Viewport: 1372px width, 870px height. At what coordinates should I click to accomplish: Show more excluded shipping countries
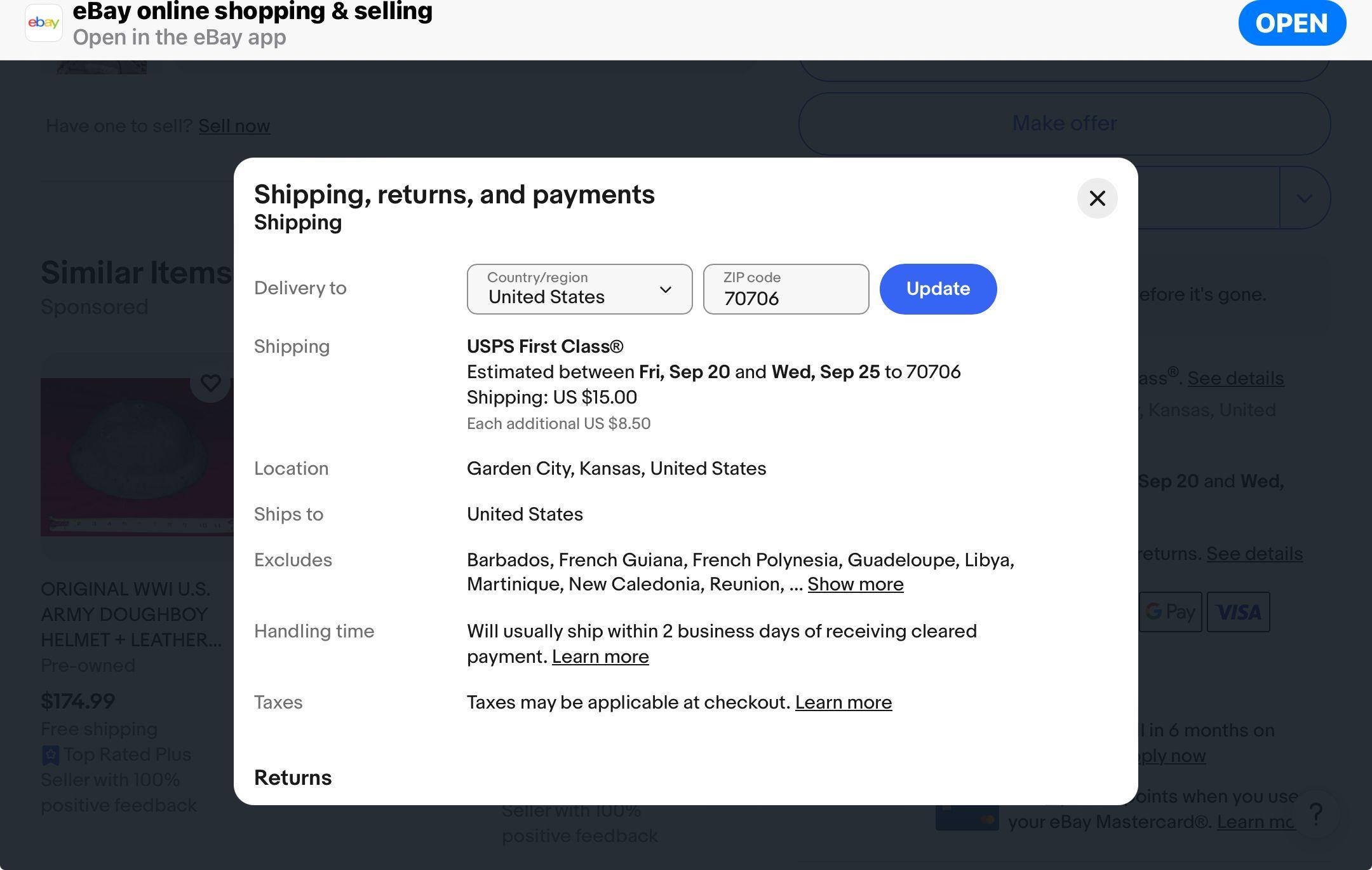(856, 584)
